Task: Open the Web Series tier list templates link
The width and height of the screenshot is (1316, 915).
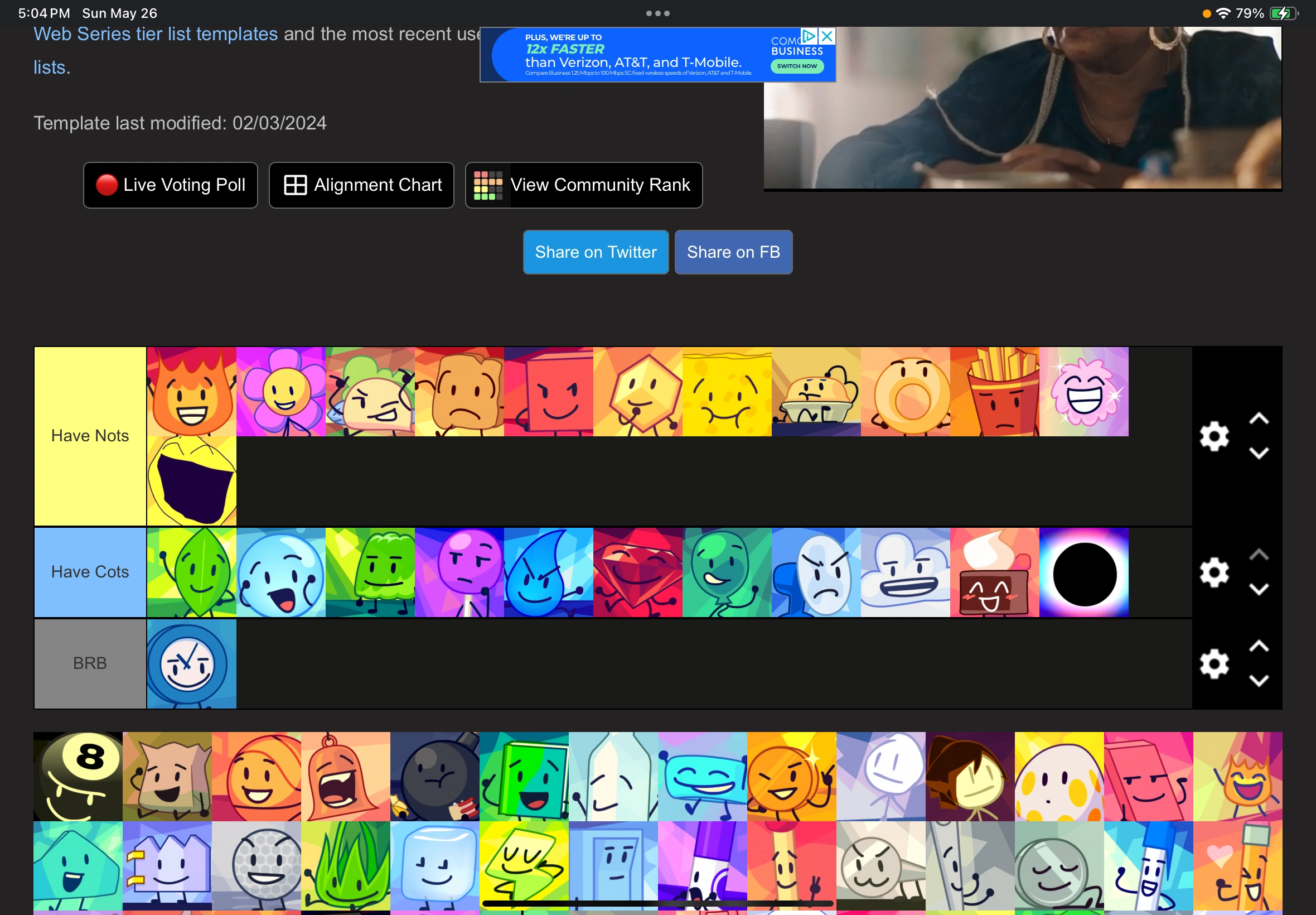Action: click(x=155, y=34)
